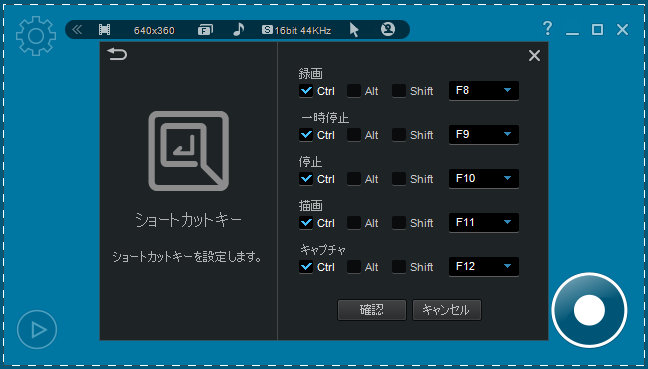Open the settings gear icon

tap(36, 36)
